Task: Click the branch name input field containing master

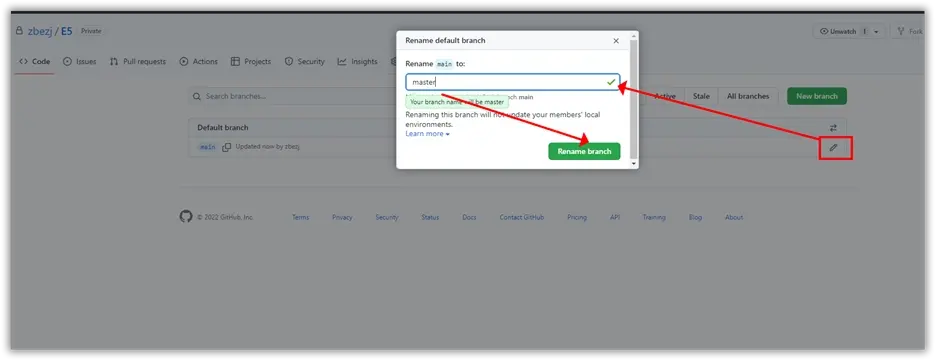Action: click(513, 82)
